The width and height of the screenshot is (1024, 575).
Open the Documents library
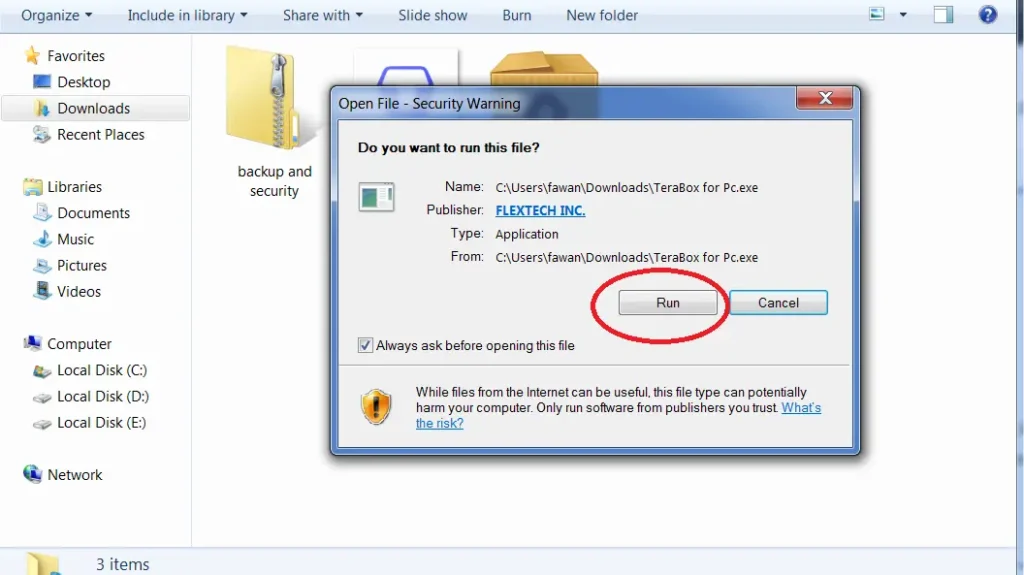93,212
